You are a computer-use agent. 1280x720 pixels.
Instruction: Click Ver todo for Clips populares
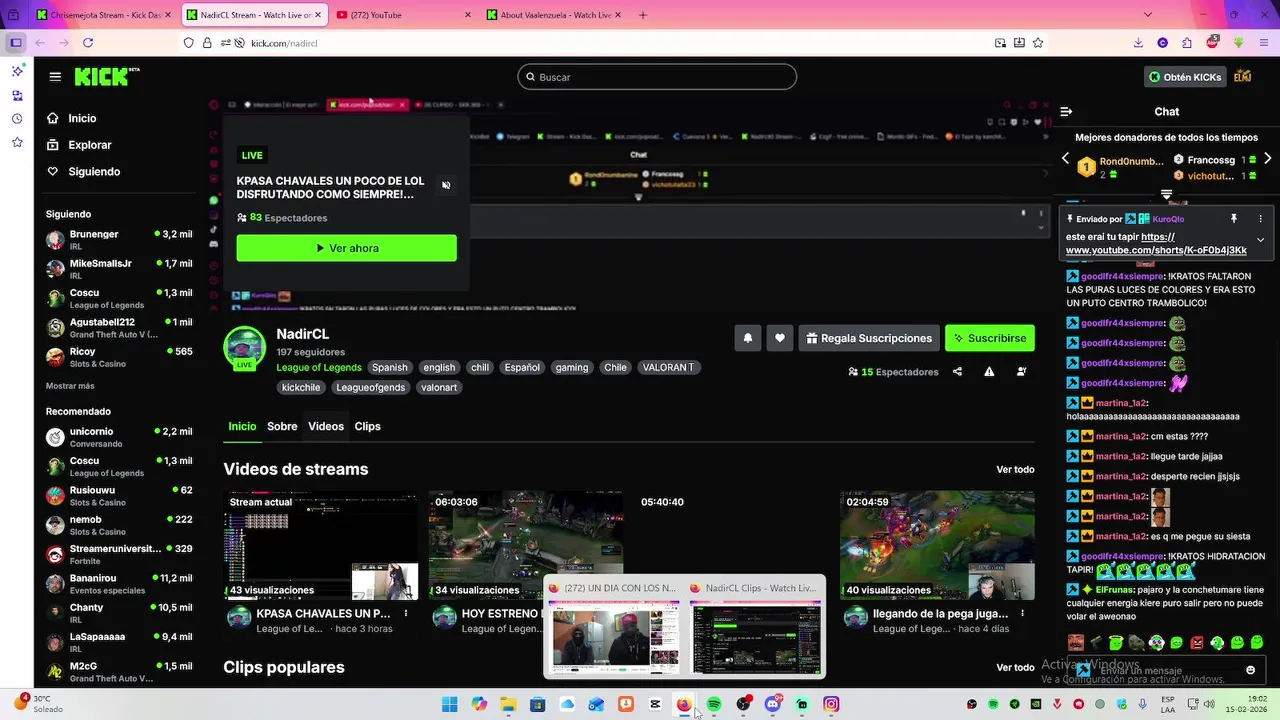[x=1015, y=667]
